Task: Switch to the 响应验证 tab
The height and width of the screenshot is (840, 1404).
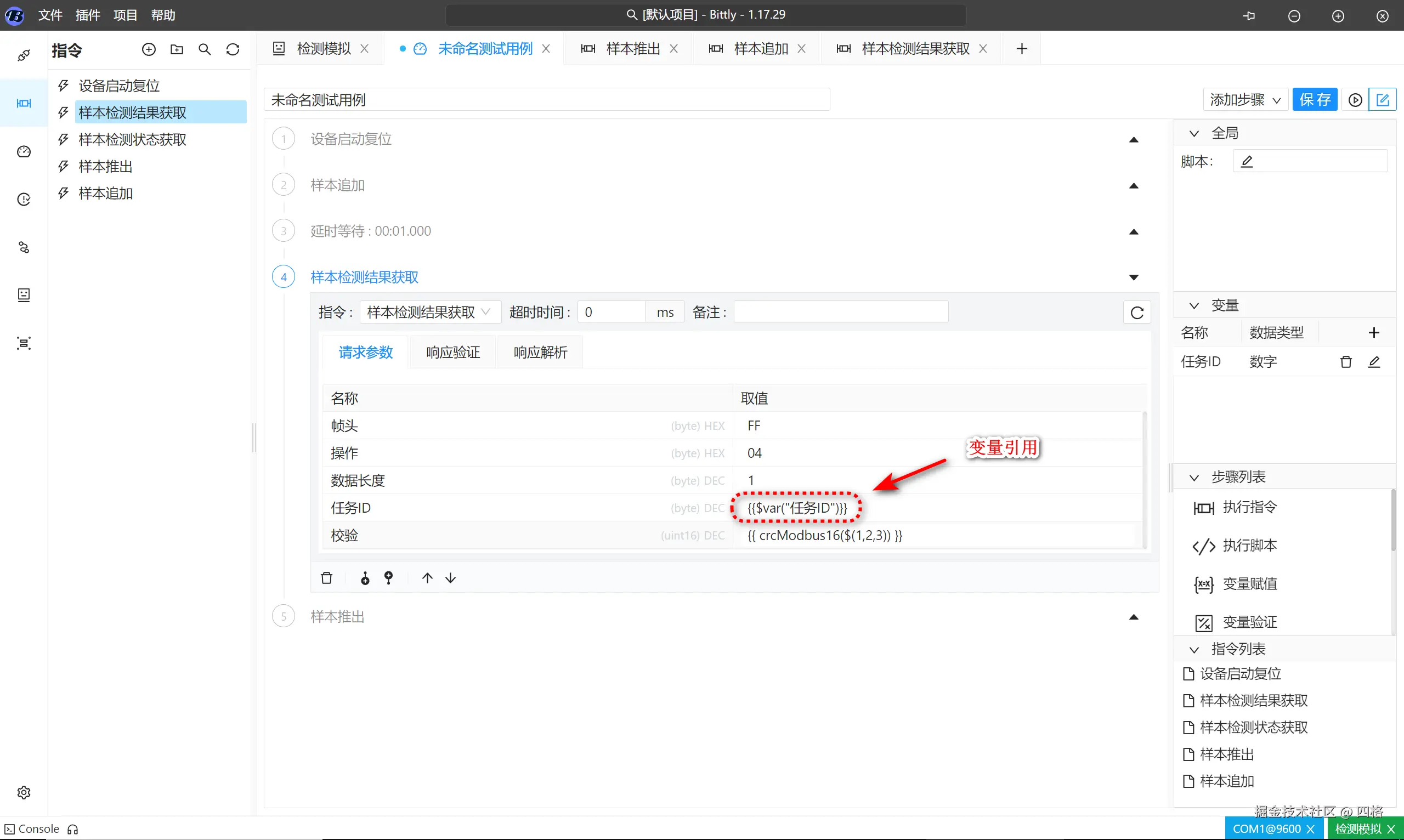Action: pyautogui.click(x=453, y=353)
